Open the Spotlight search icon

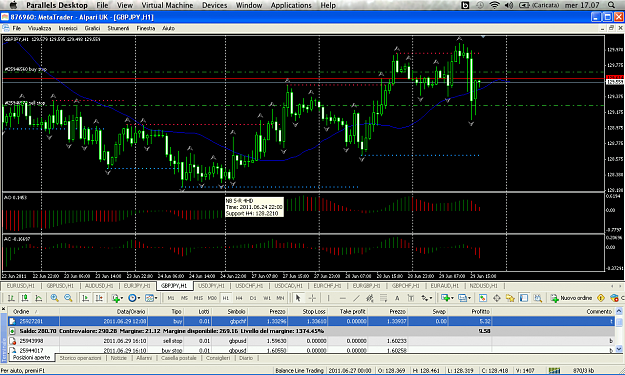611,5
